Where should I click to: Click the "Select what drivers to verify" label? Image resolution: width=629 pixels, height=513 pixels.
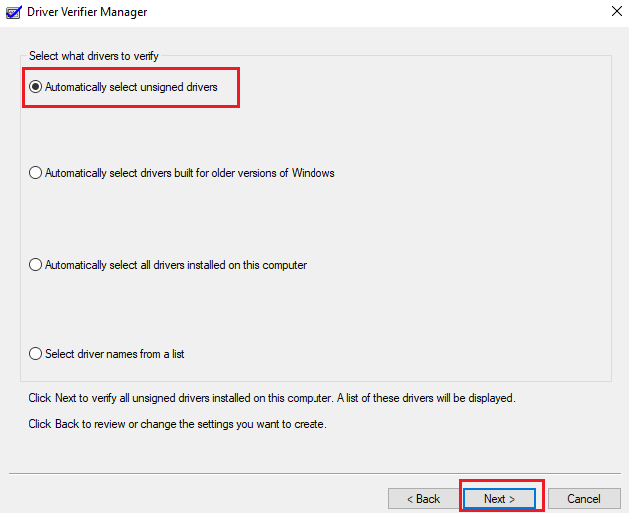[93, 56]
